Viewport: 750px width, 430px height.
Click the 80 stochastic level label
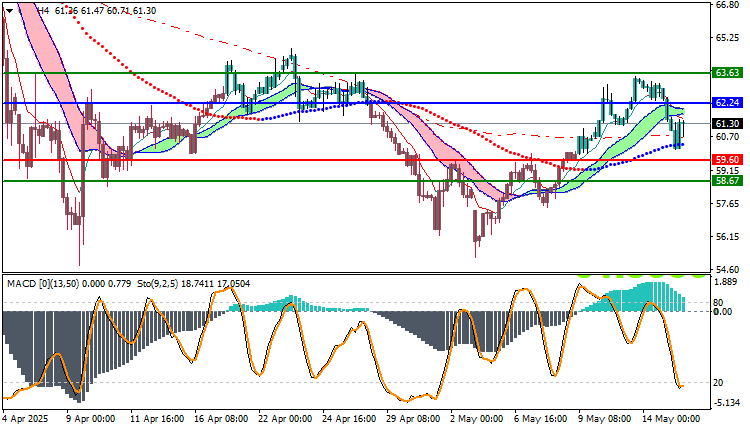click(718, 303)
